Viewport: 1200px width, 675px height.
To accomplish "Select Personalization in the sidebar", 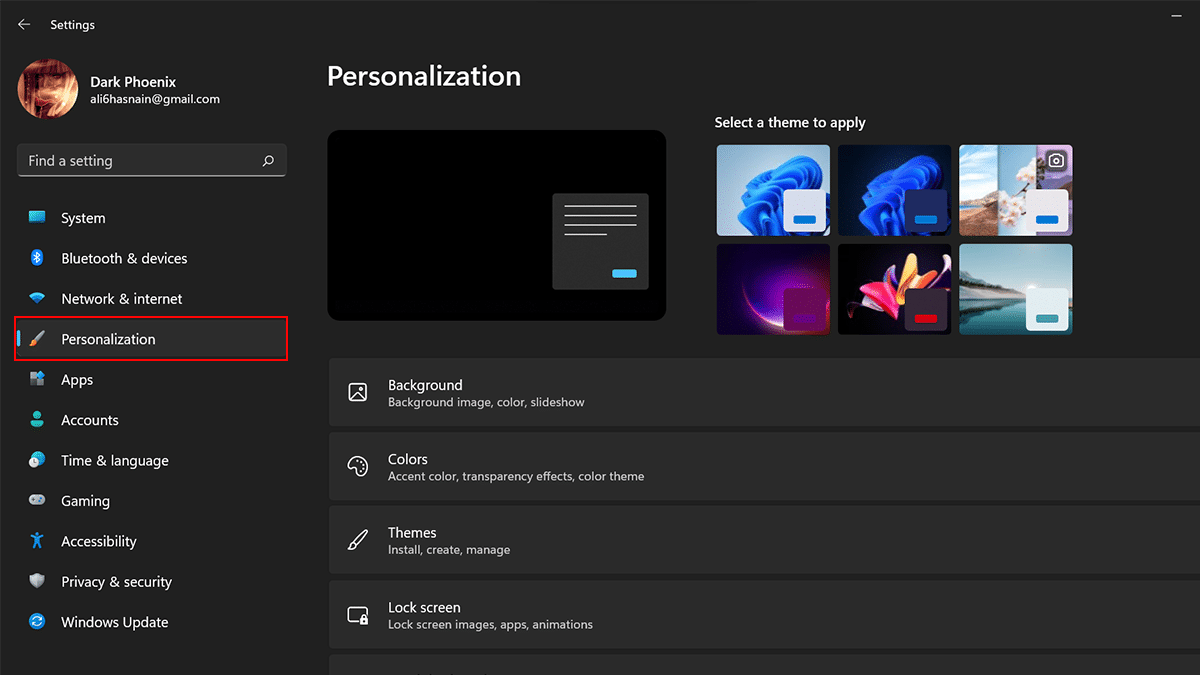I will [x=108, y=339].
